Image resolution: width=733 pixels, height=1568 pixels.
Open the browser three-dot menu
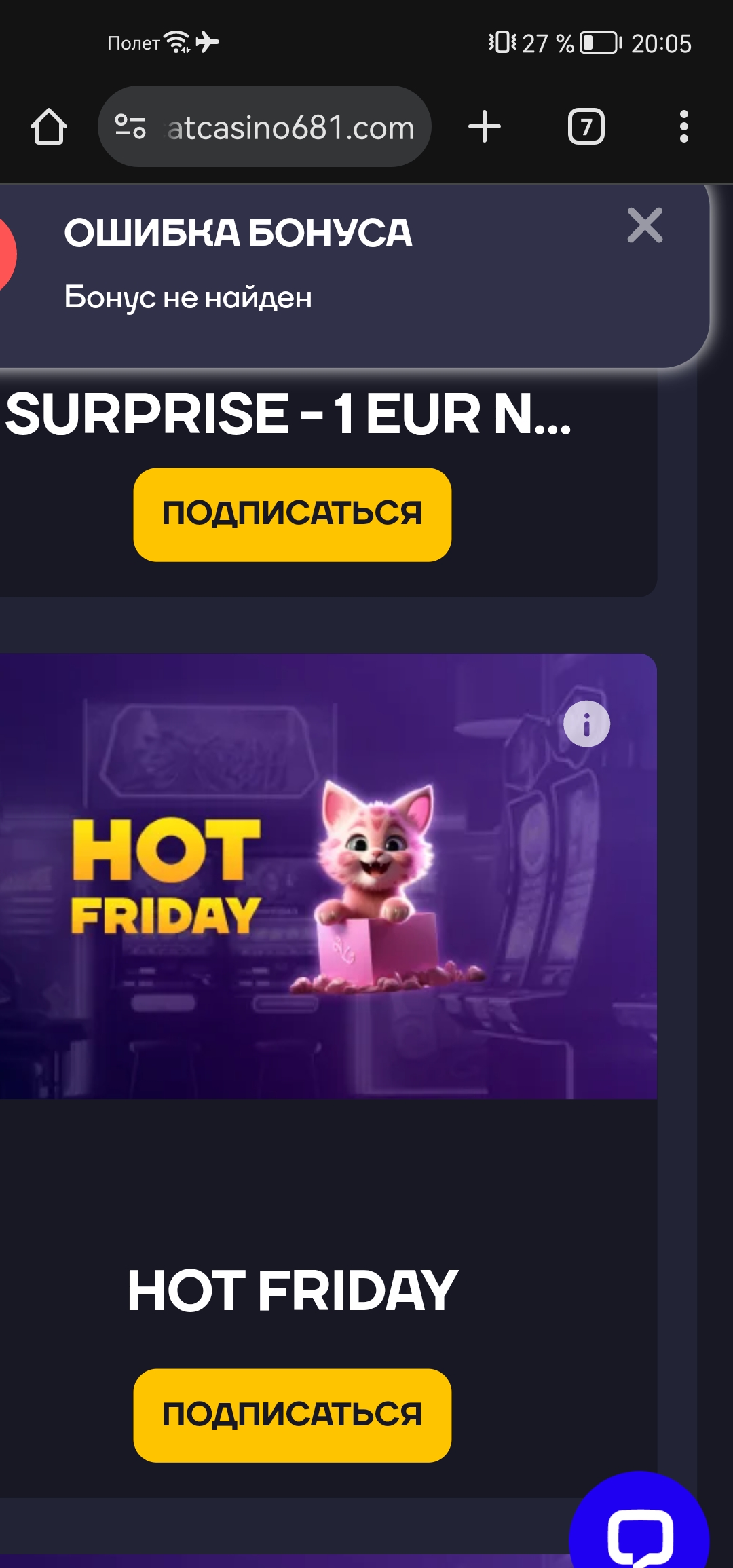point(684,127)
